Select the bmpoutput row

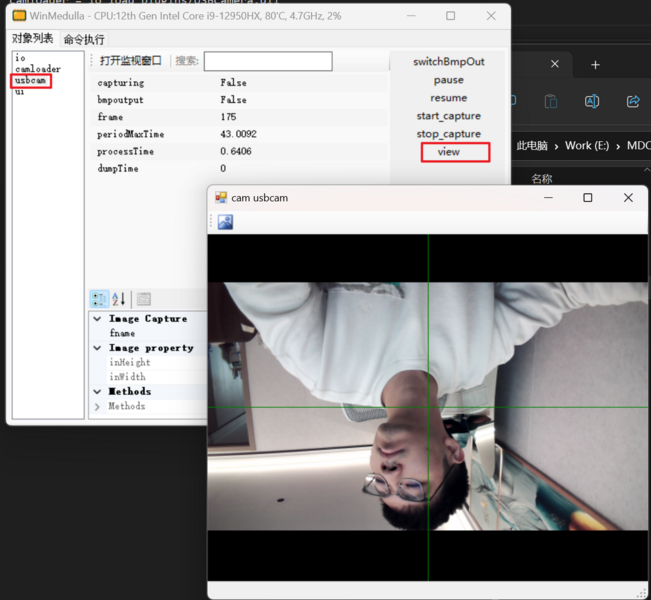click(x=239, y=100)
